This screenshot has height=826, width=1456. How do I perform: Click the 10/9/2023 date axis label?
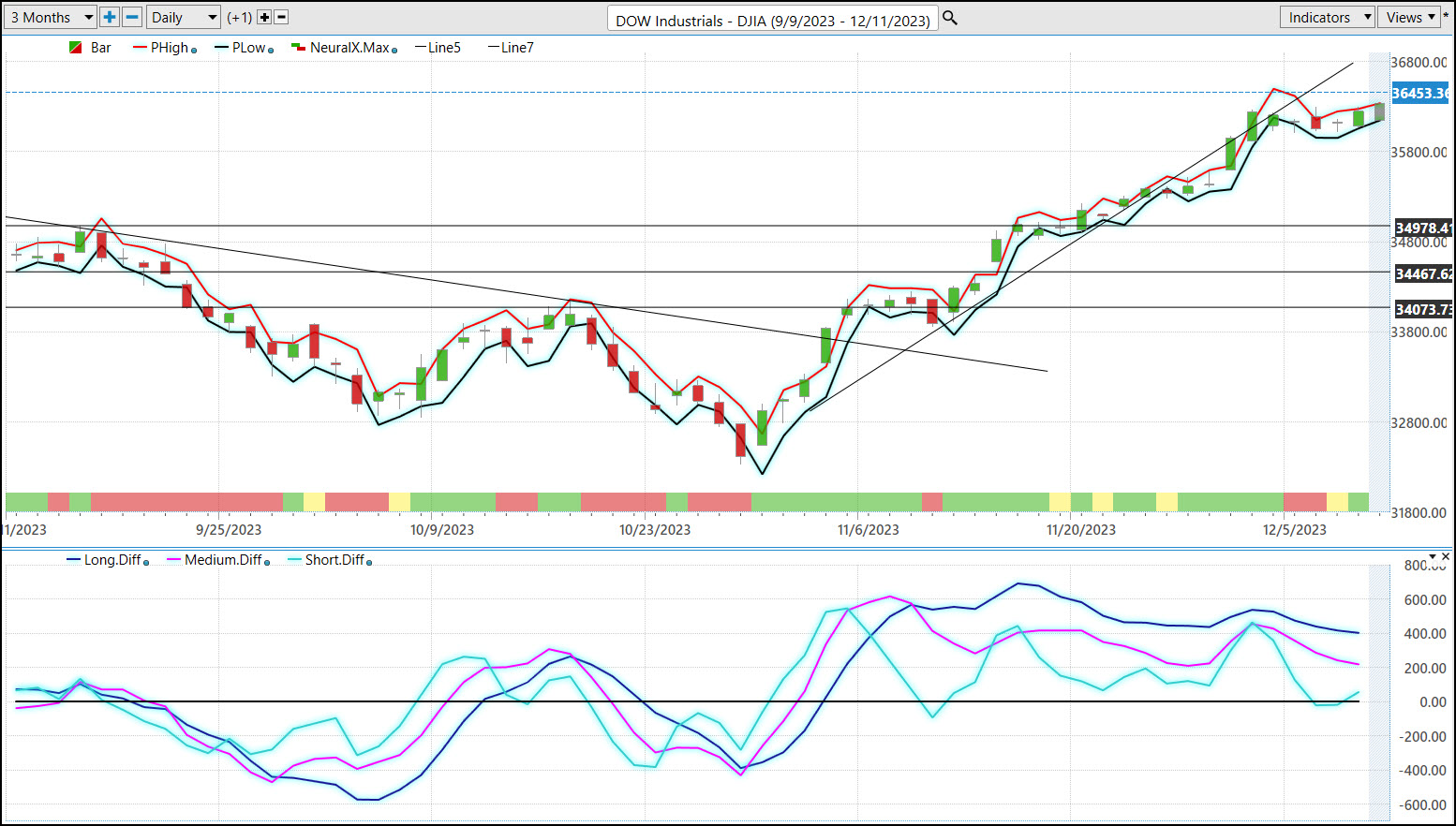click(x=442, y=530)
